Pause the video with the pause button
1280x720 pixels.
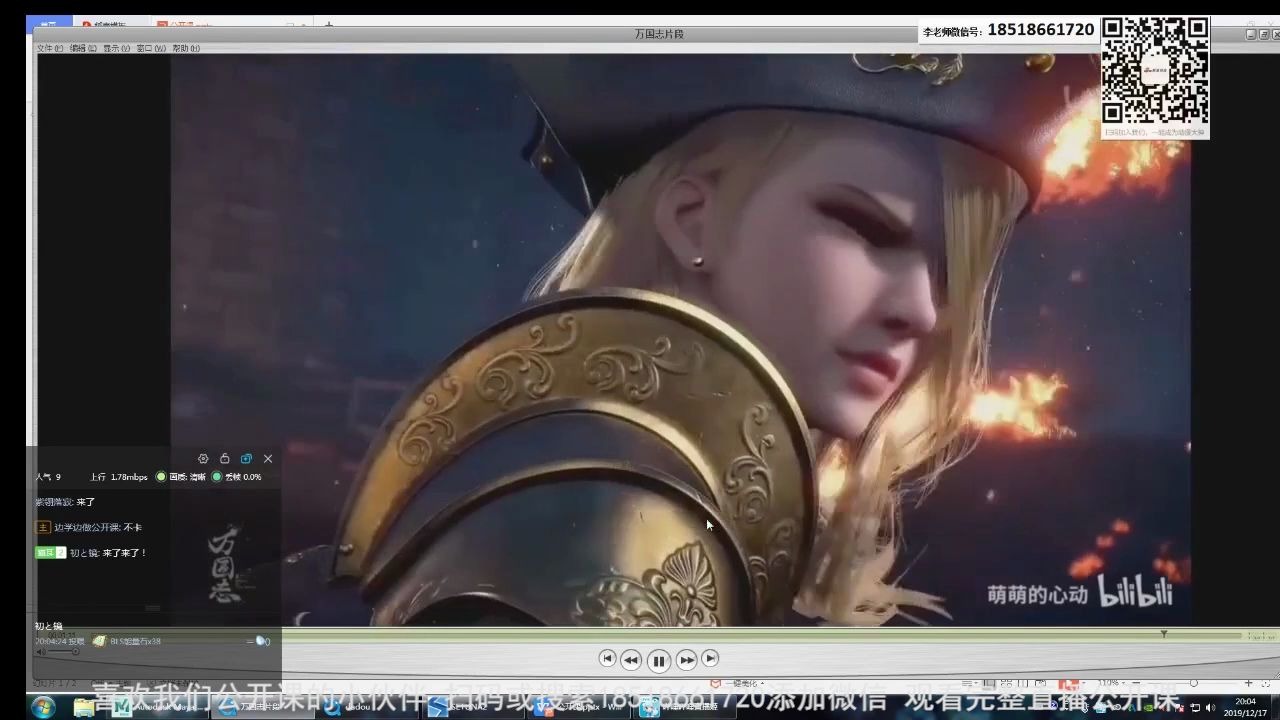click(658, 660)
